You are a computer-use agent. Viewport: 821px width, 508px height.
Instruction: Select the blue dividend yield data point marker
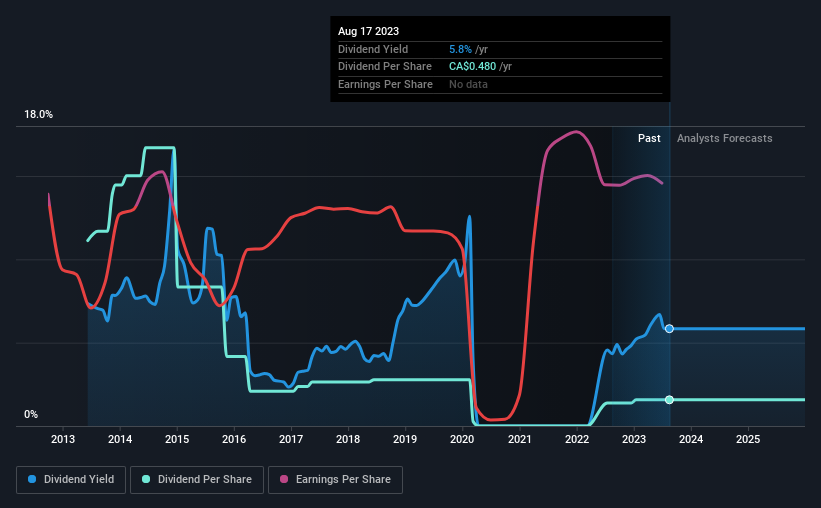[x=669, y=329]
